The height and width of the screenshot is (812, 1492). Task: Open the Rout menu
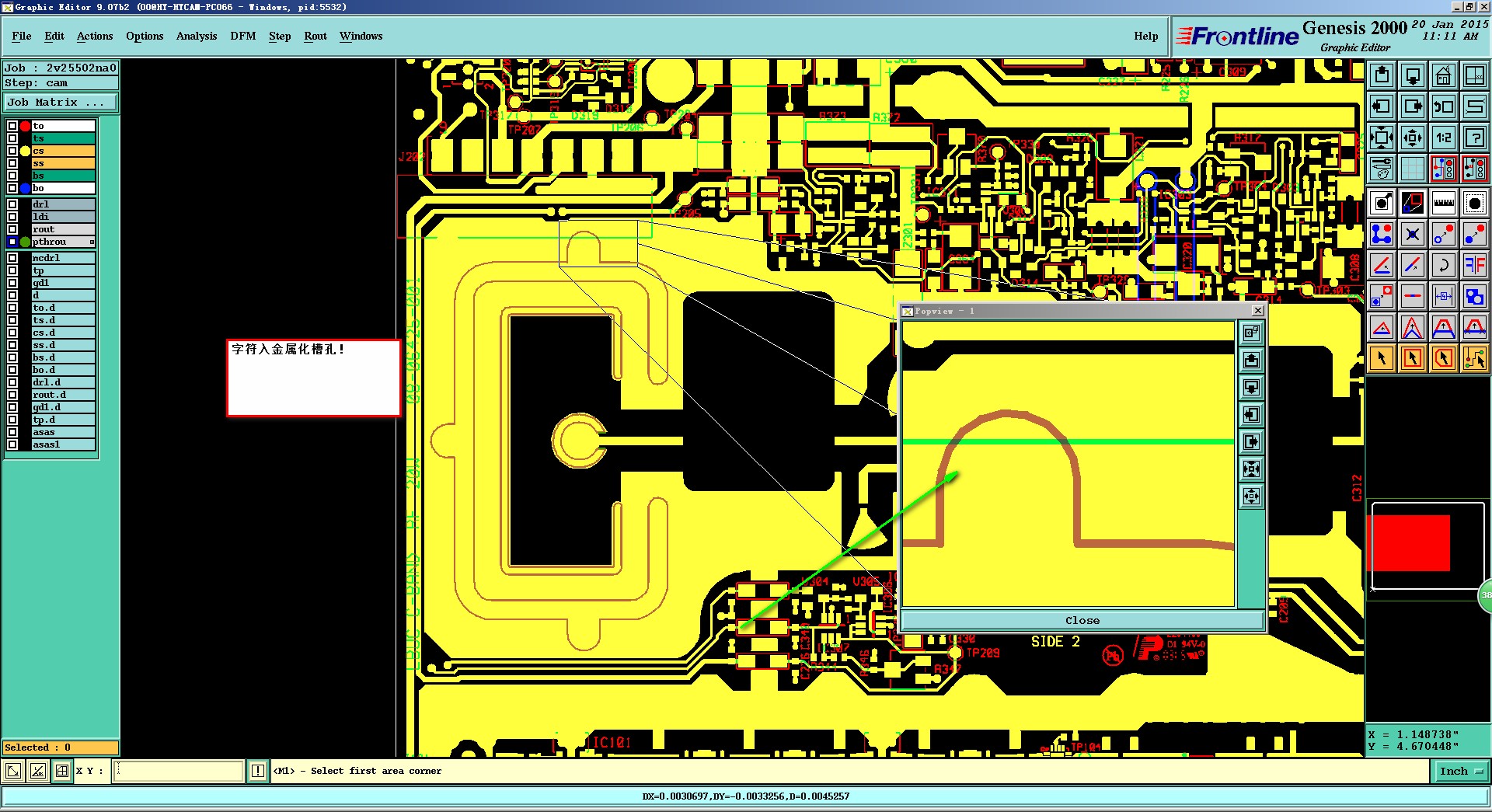pyautogui.click(x=315, y=36)
